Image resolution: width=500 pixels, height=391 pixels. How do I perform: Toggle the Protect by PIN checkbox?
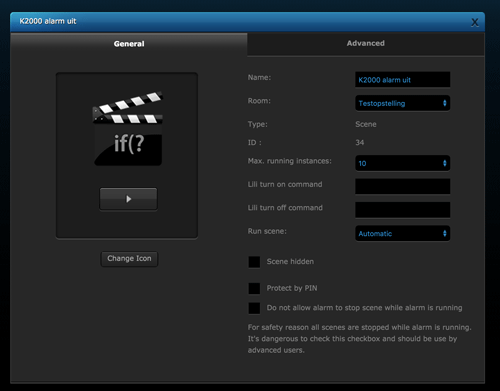tap(254, 288)
